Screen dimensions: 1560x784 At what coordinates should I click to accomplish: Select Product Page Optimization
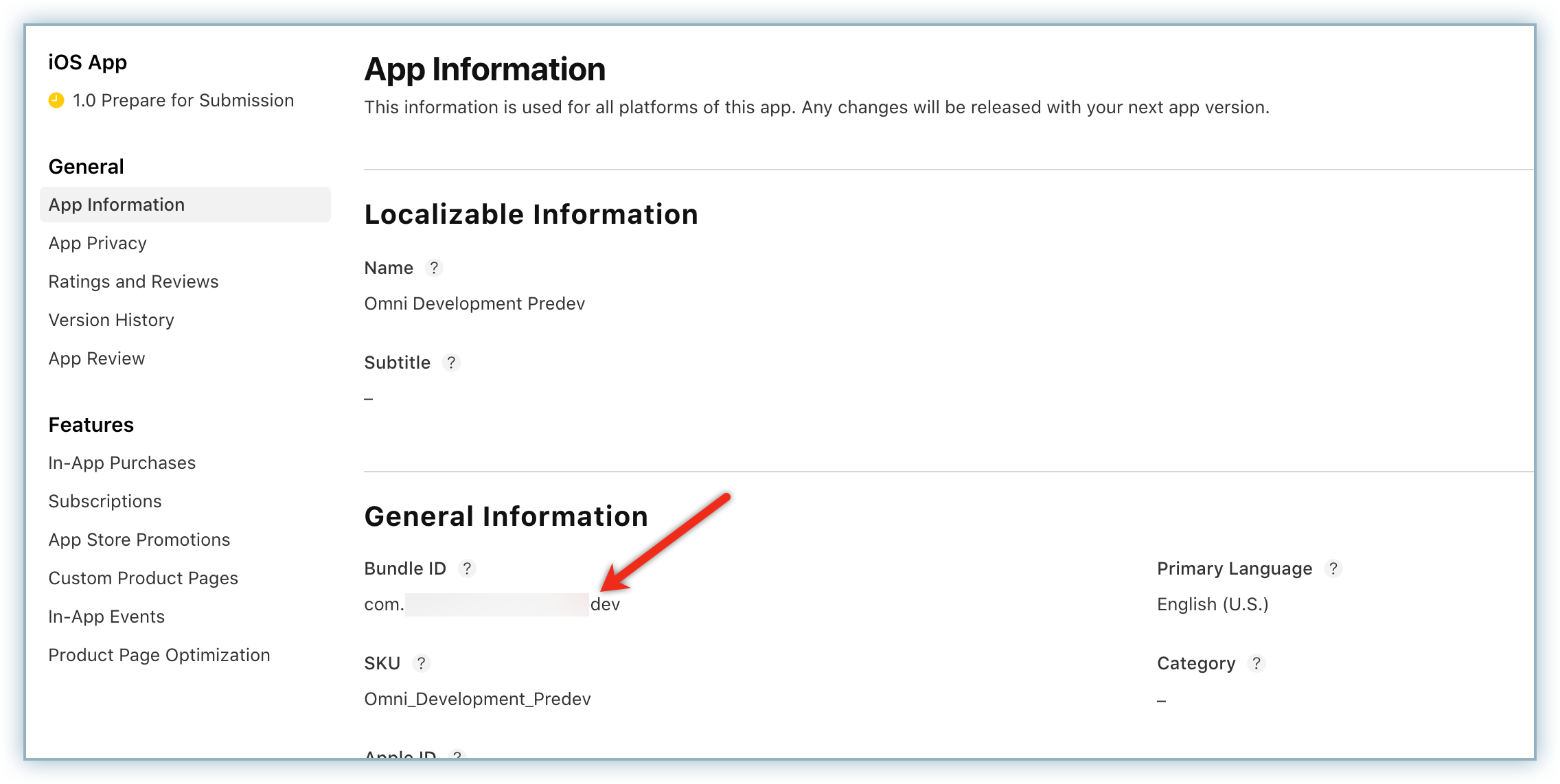159,655
